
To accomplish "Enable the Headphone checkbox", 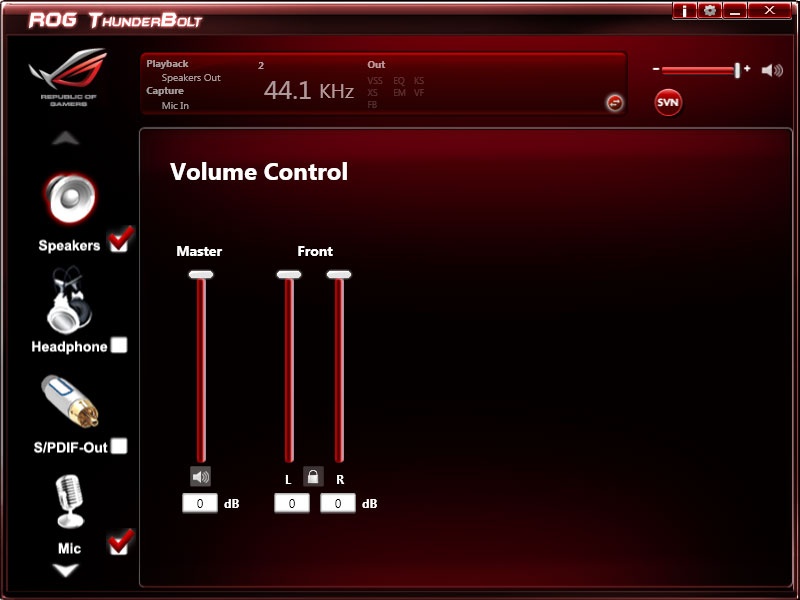I will (x=119, y=345).
